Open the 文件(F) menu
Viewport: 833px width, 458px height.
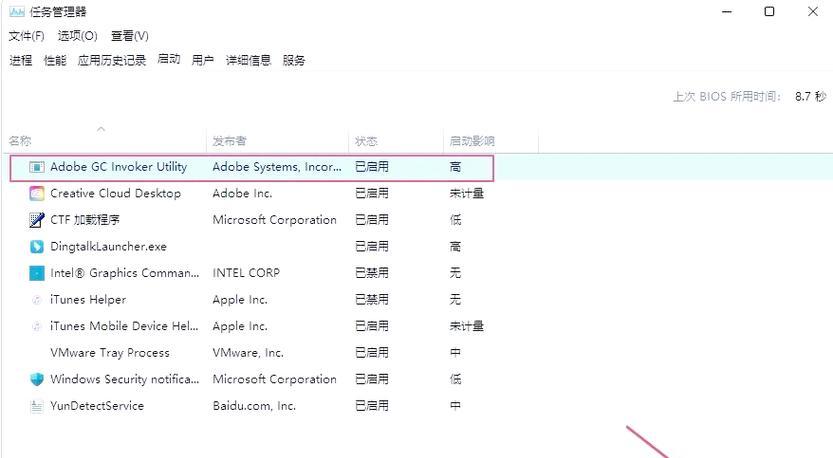click(26, 36)
